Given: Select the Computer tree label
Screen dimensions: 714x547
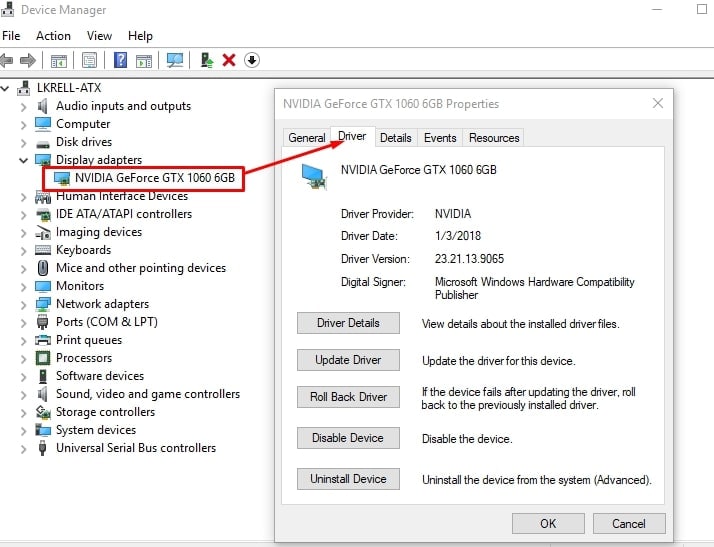Looking at the screenshot, I should point(83,124).
